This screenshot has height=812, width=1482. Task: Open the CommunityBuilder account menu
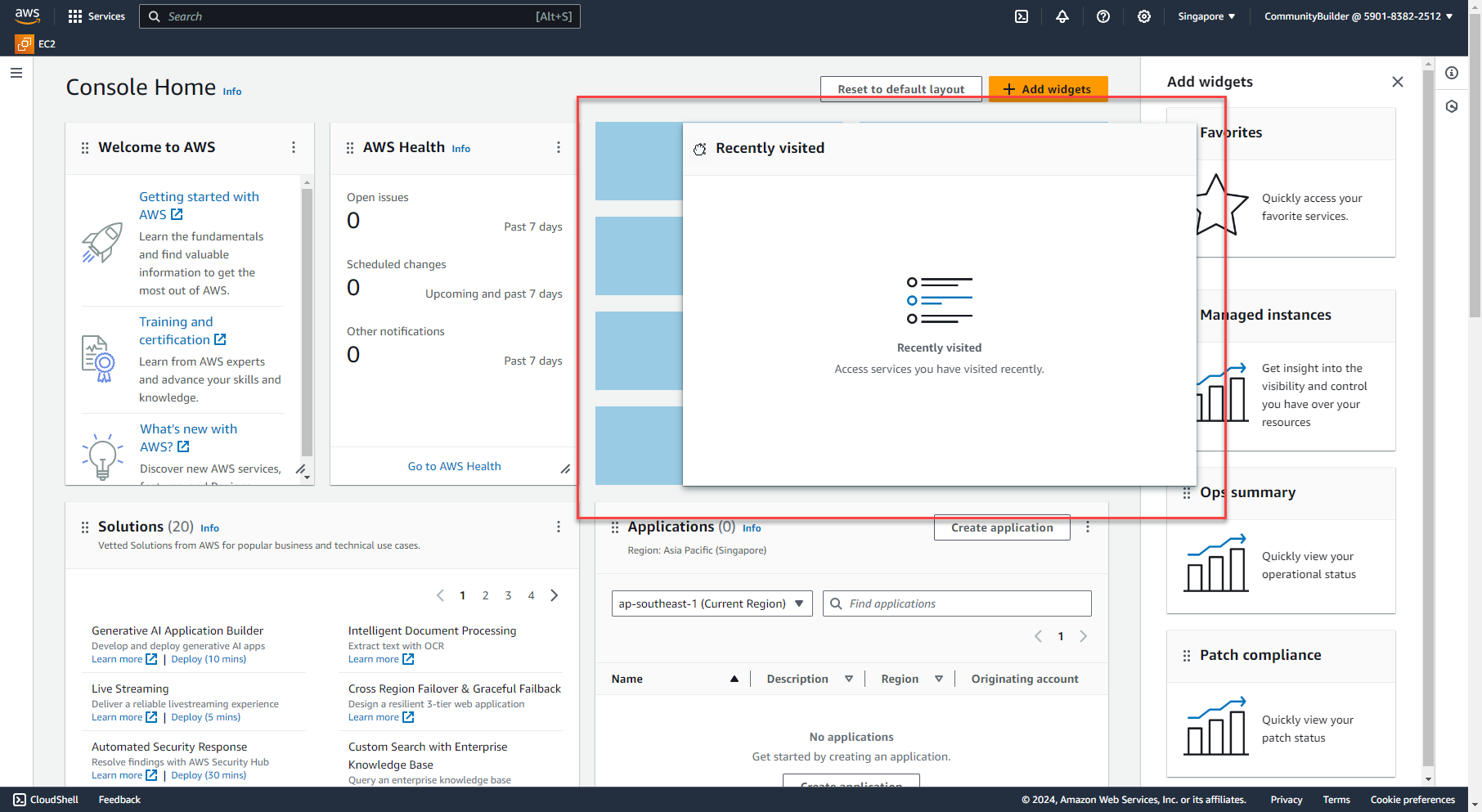(x=1358, y=16)
